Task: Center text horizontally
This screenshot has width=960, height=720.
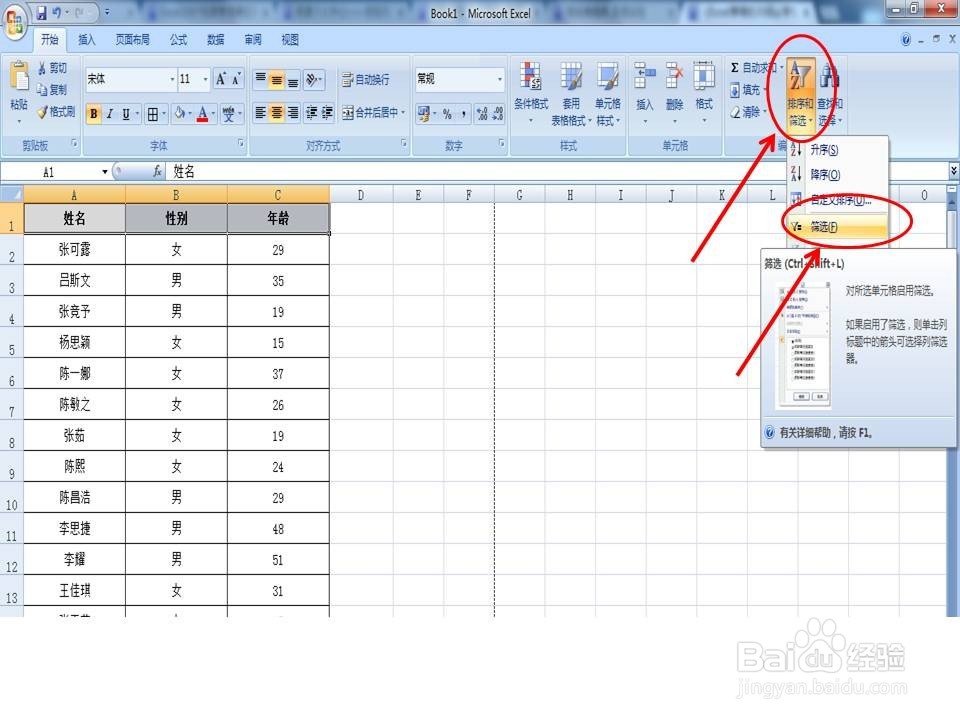Action: [x=277, y=113]
